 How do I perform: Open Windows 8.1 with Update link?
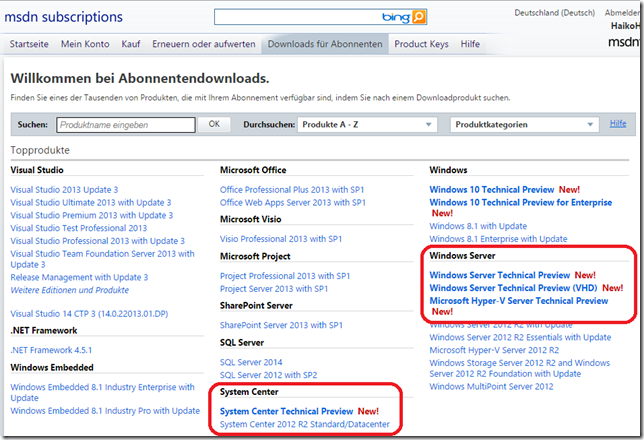tap(478, 226)
